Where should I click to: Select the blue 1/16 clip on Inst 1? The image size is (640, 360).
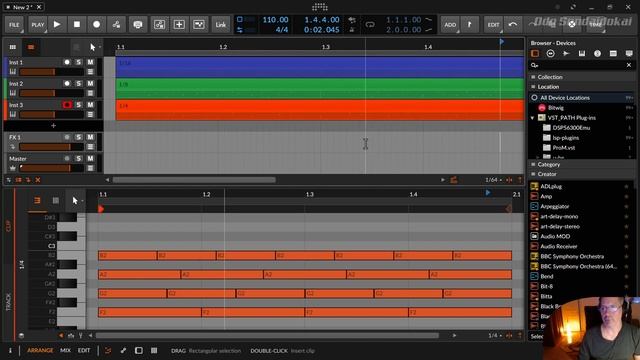pos(320,67)
